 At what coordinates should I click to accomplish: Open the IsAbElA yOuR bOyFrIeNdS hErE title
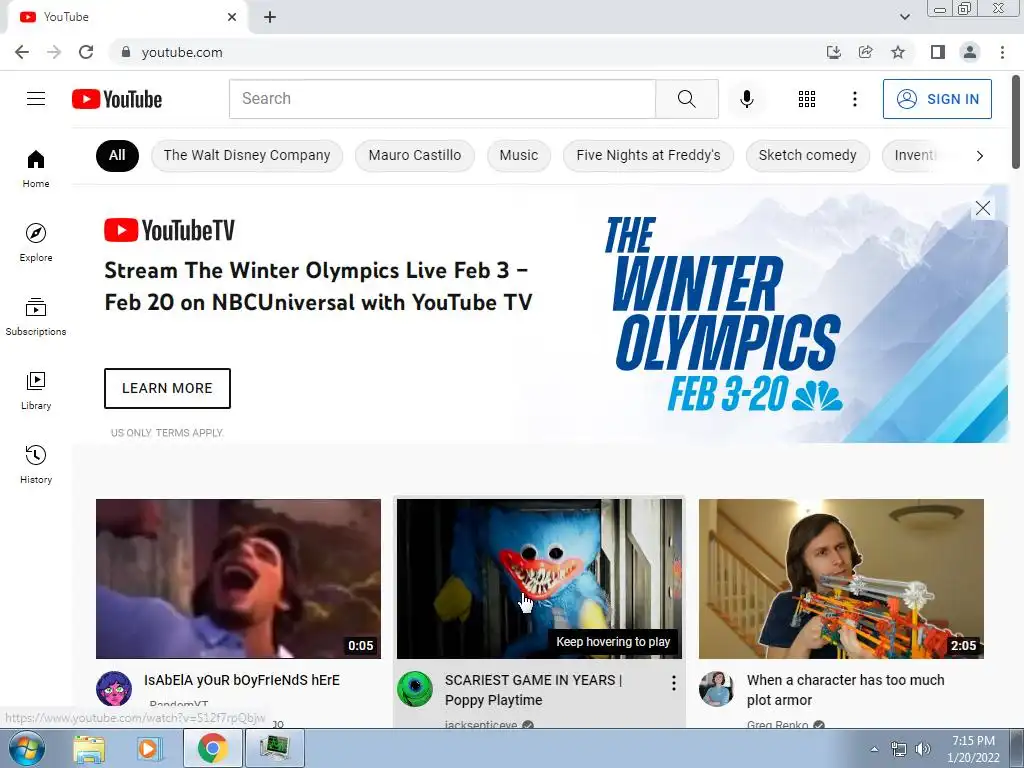pyautogui.click(x=242, y=680)
